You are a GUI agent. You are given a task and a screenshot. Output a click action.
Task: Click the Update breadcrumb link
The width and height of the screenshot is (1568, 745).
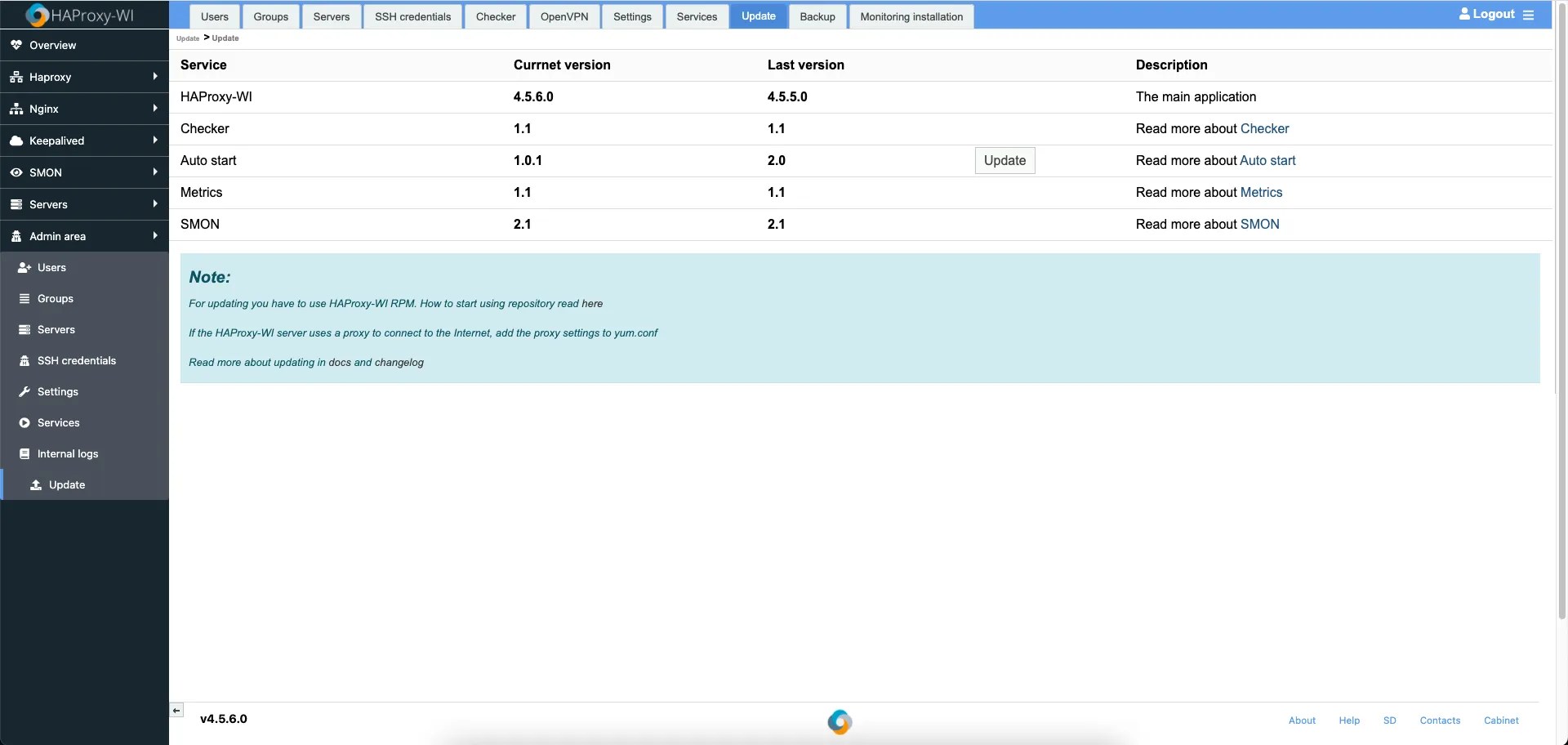click(188, 38)
